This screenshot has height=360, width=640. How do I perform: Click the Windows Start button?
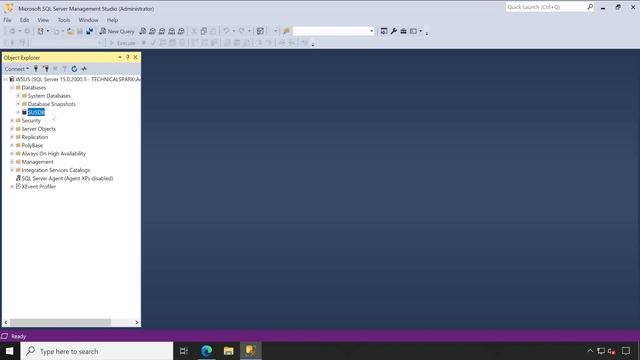click(x=10, y=351)
